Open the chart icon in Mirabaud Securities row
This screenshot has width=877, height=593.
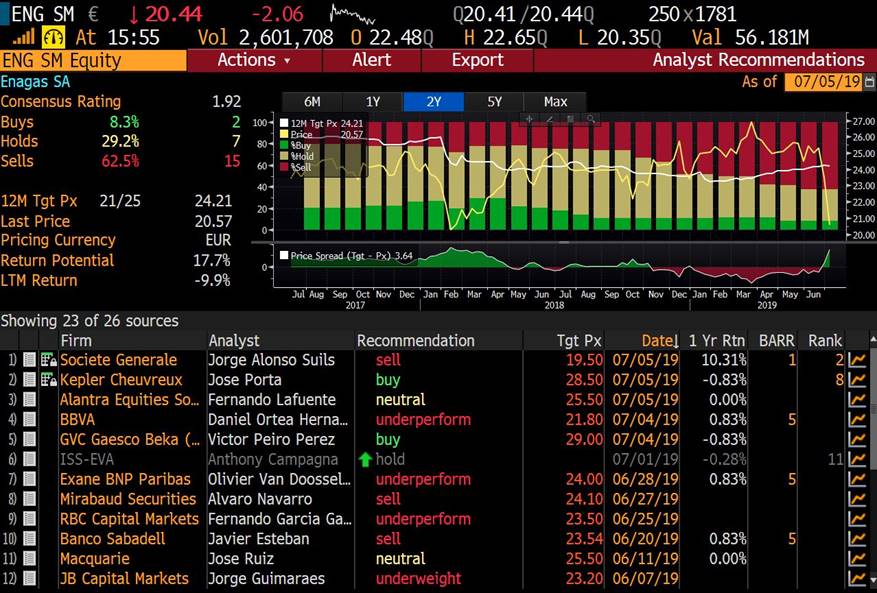tap(856, 500)
